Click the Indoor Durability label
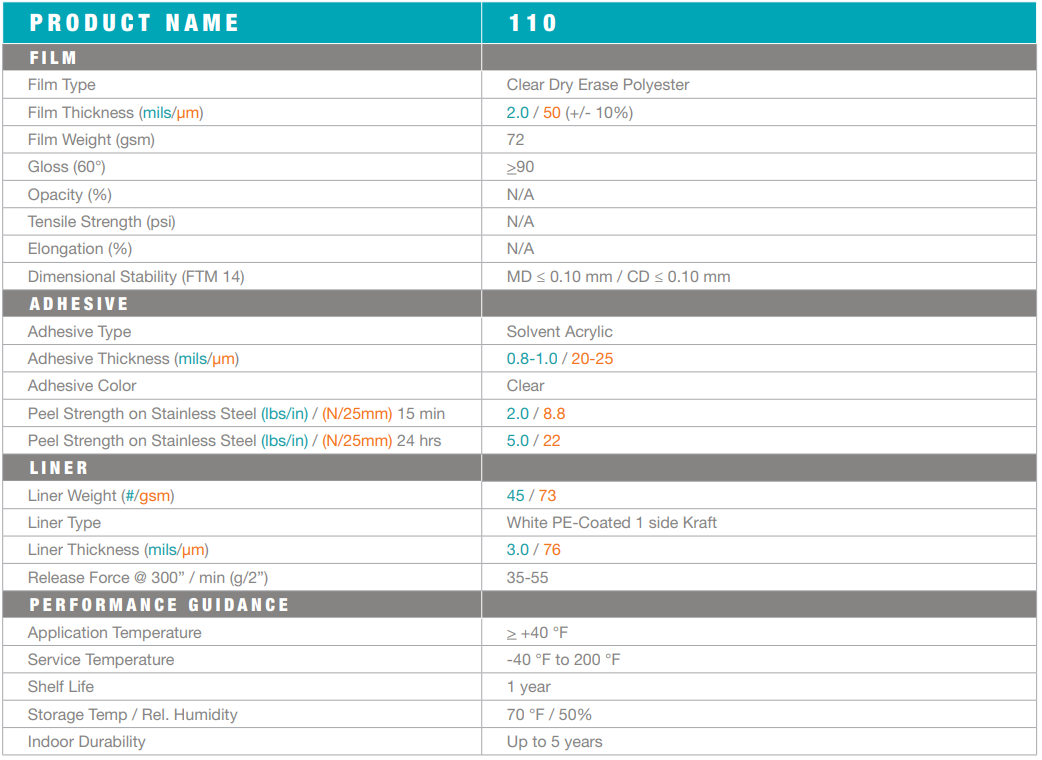Screen dimensions: 1042x760 coord(87,743)
